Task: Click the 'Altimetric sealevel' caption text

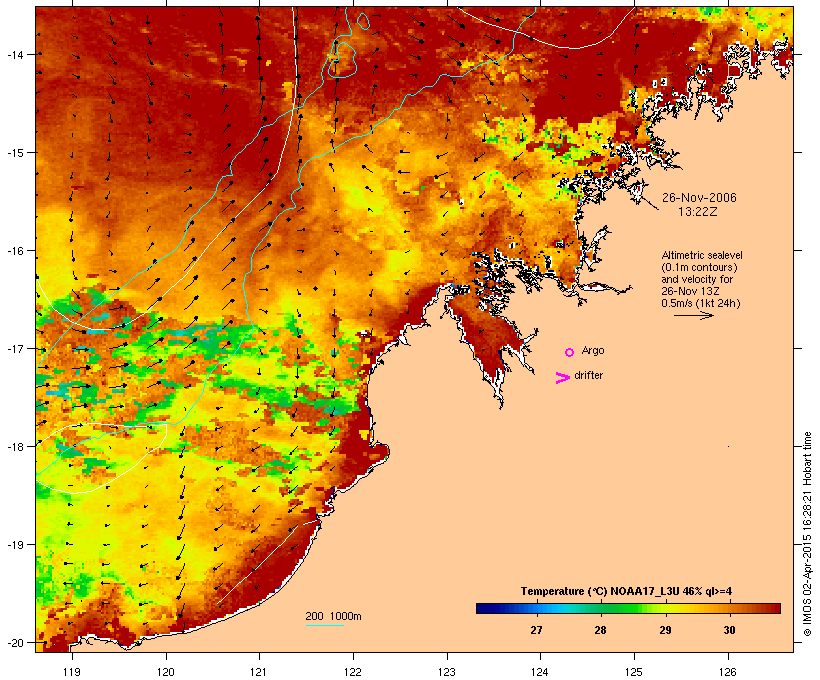Action: (x=702, y=255)
